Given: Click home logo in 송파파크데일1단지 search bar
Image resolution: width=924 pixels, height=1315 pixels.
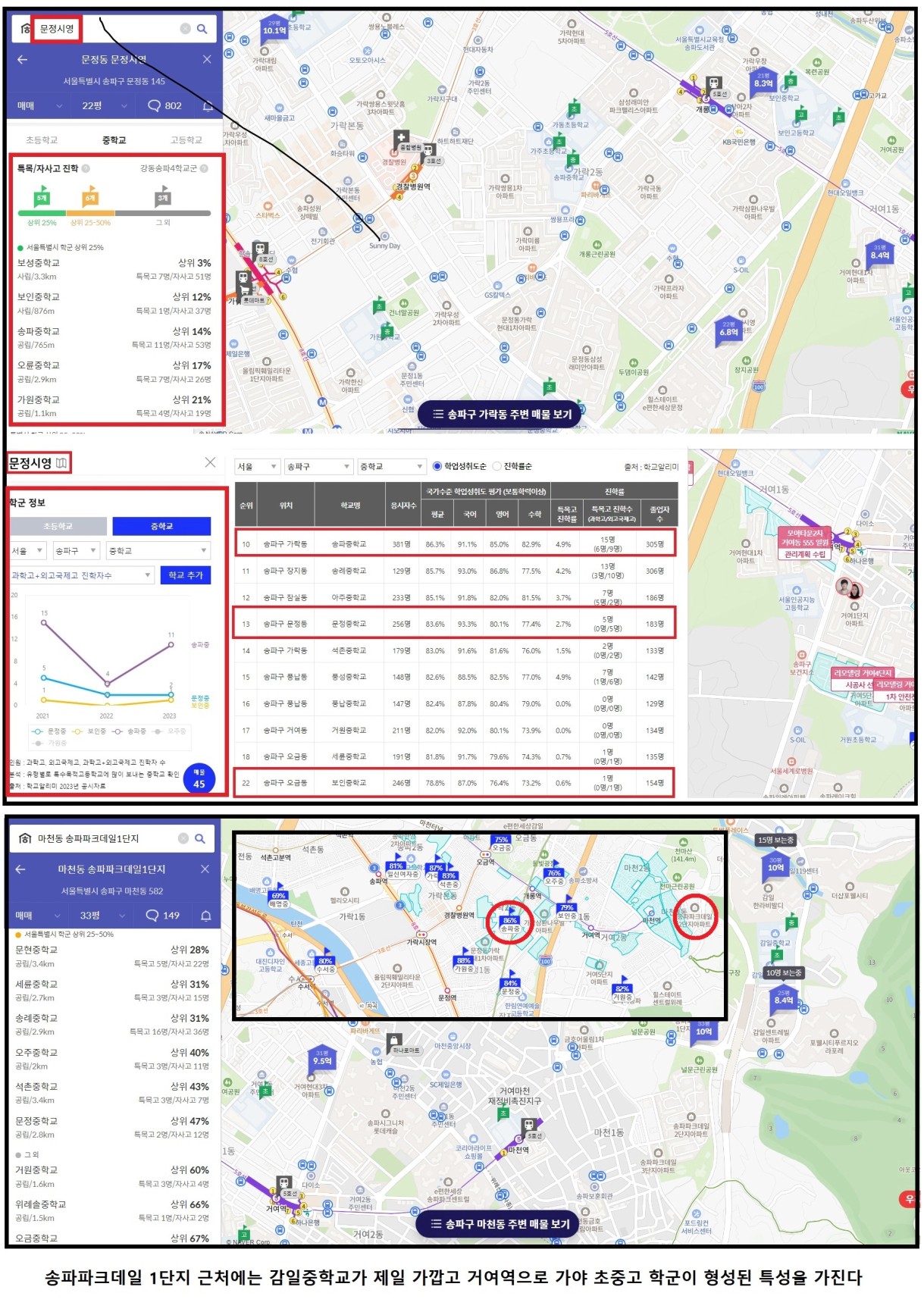Looking at the screenshot, I should [25, 838].
